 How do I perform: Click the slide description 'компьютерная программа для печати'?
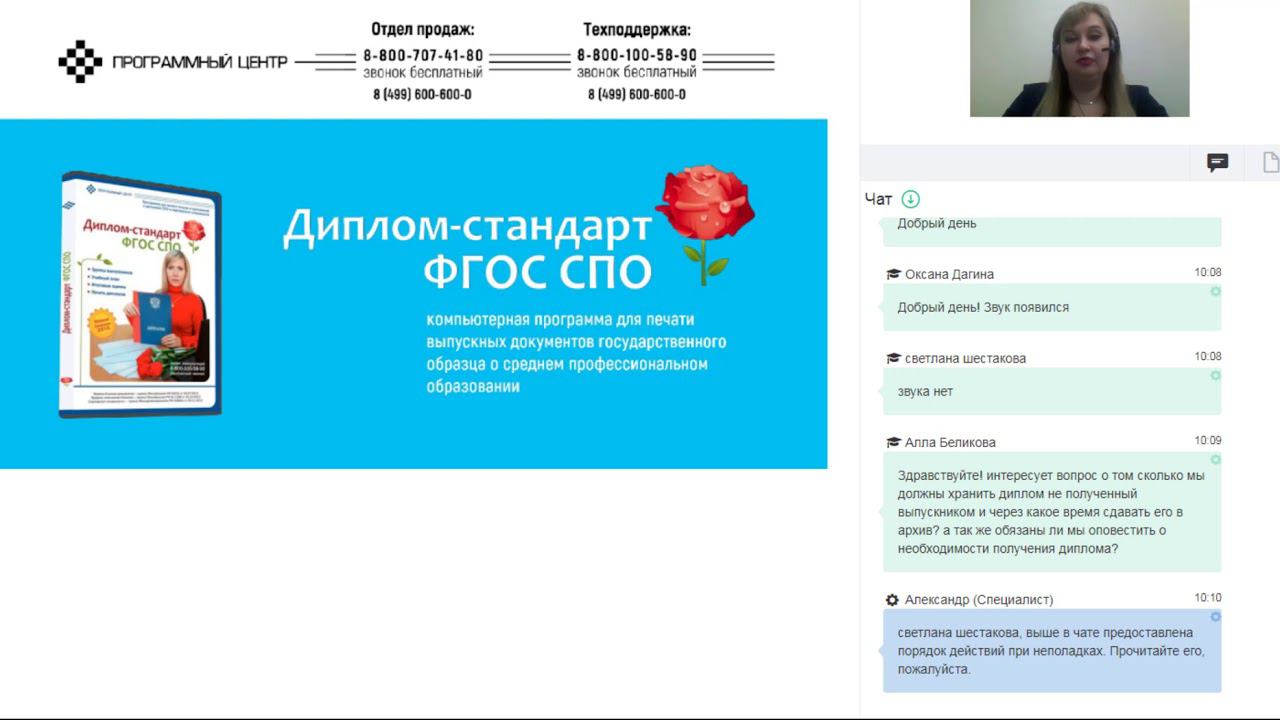tap(577, 353)
